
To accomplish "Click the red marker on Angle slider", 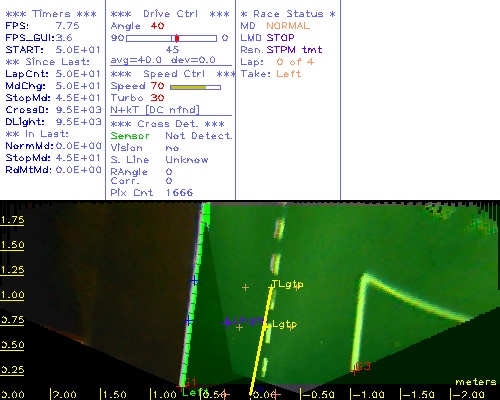I will pos(177,38).
